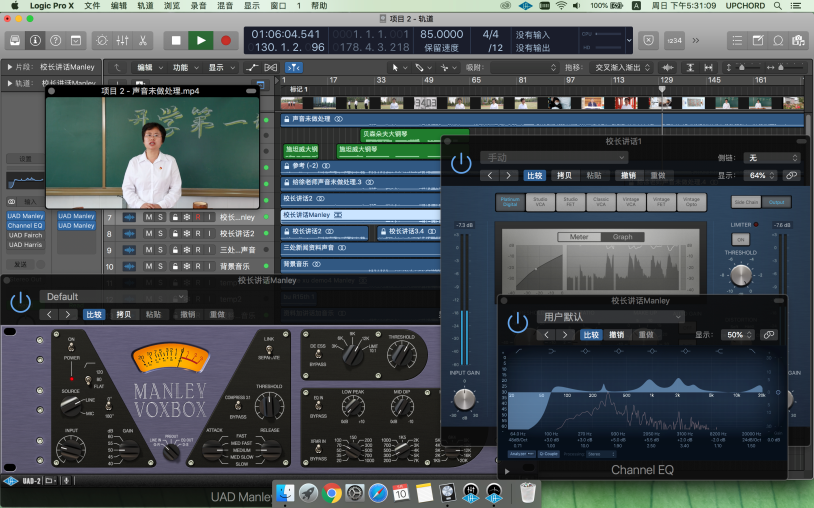814x508 pixels.
Task: Open the Library panel icon
Action: click(15, 40)
